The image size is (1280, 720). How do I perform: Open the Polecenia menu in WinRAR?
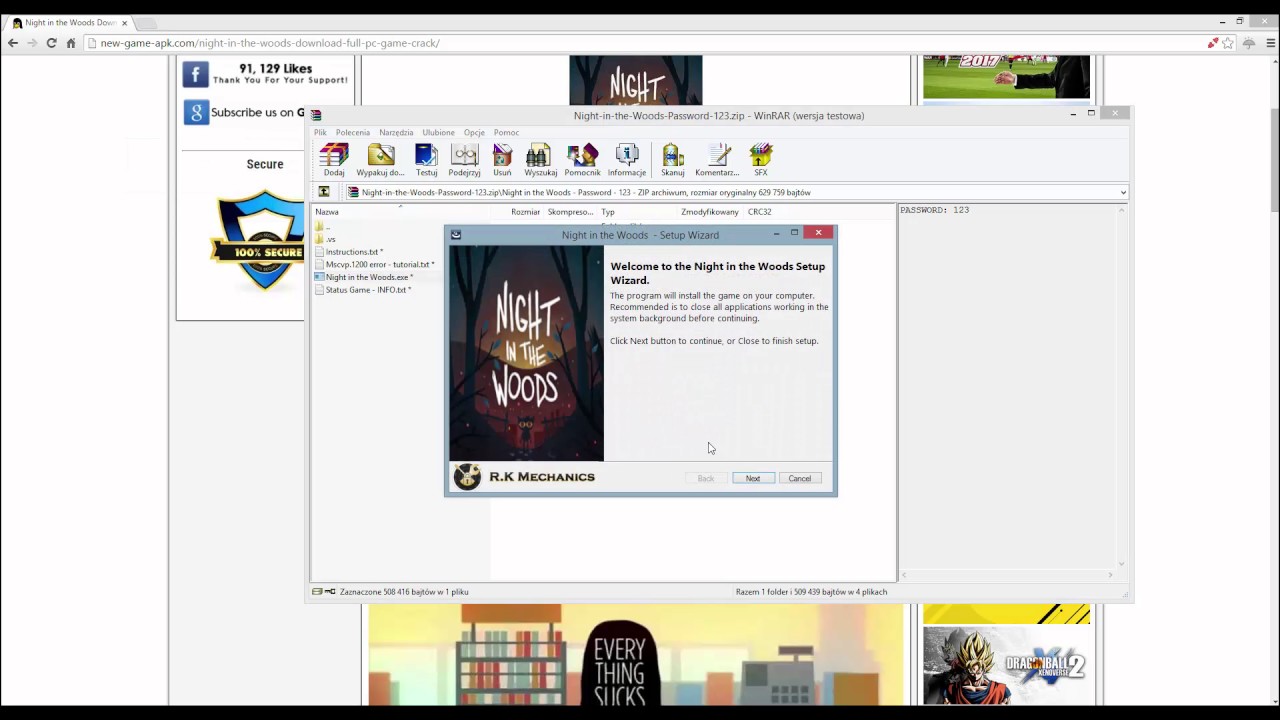pyautogui.click(x=353, y=132)
